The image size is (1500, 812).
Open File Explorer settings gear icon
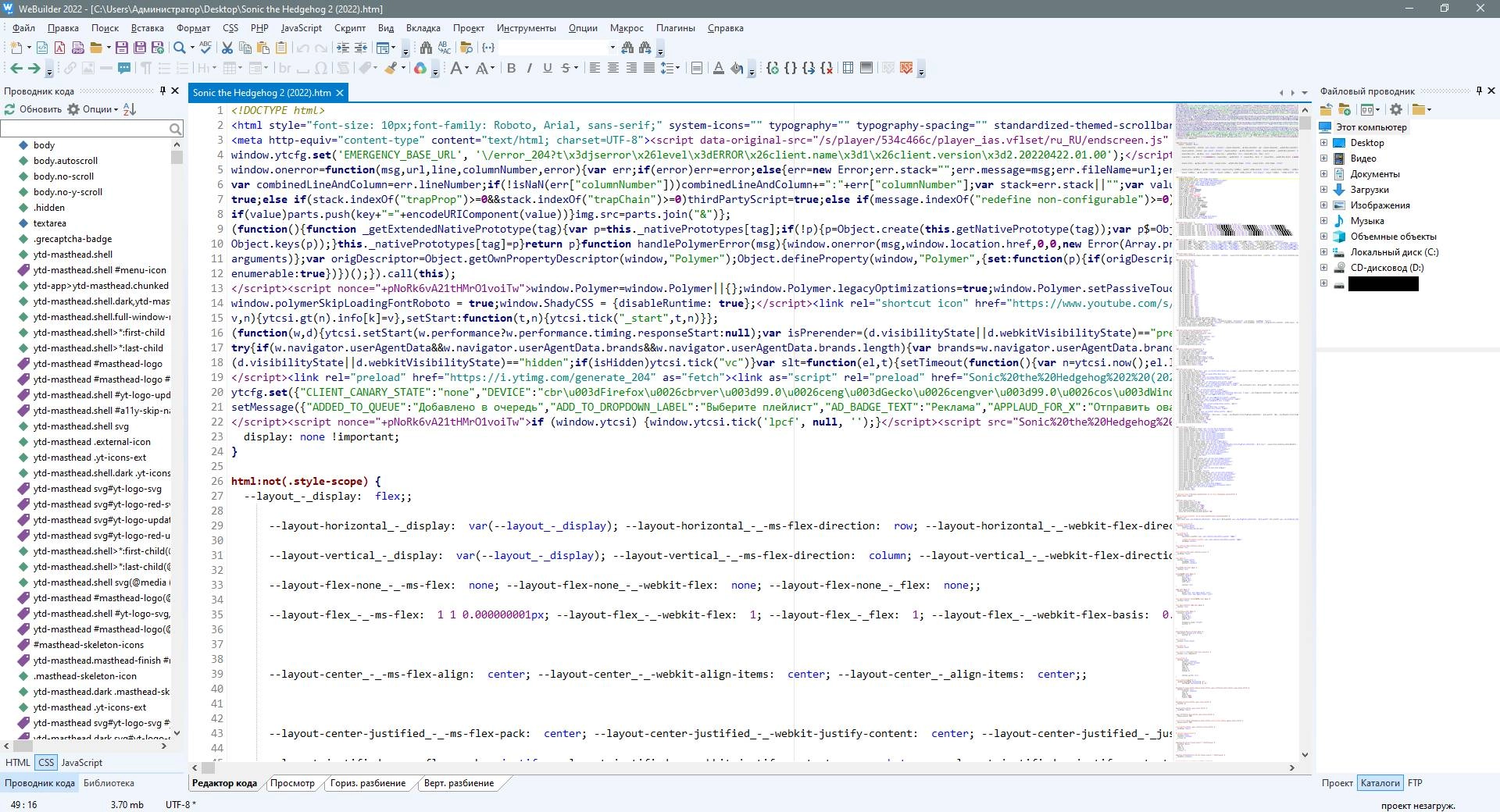(1396, 109)
